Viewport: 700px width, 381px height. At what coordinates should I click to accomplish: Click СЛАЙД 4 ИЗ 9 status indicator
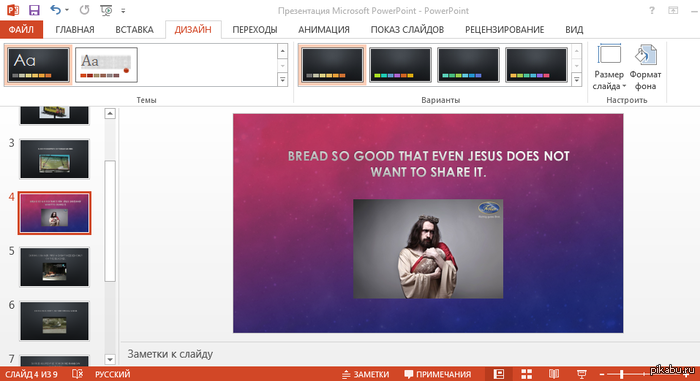(31, 374)
